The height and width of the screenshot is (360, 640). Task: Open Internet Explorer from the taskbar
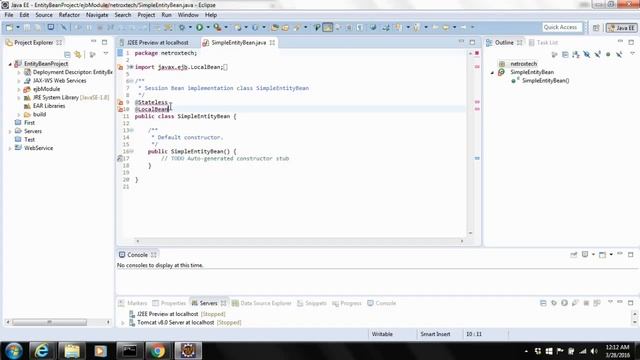click(x=42, y=351)
